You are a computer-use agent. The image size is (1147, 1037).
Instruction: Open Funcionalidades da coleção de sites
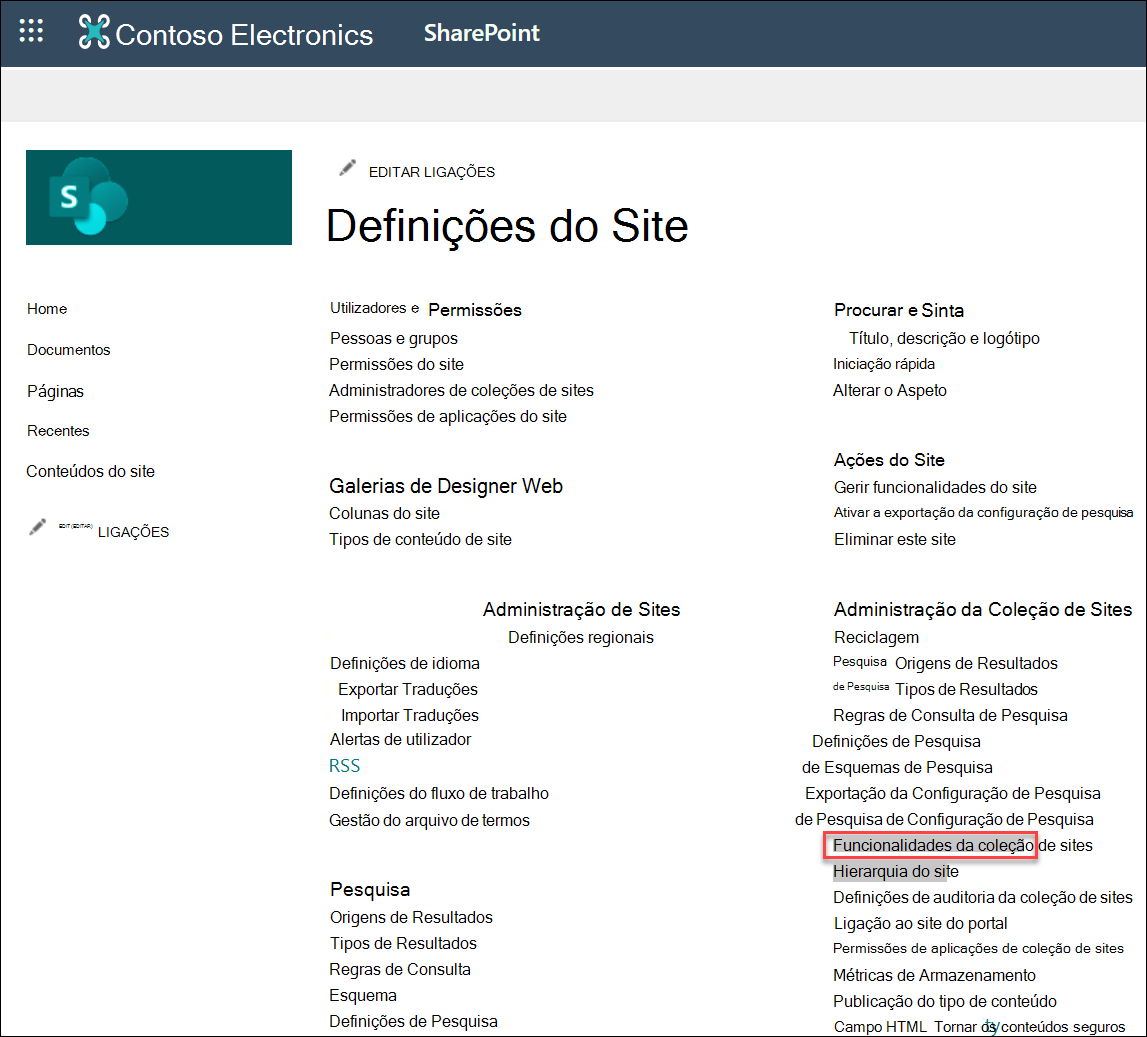[963, 845]
